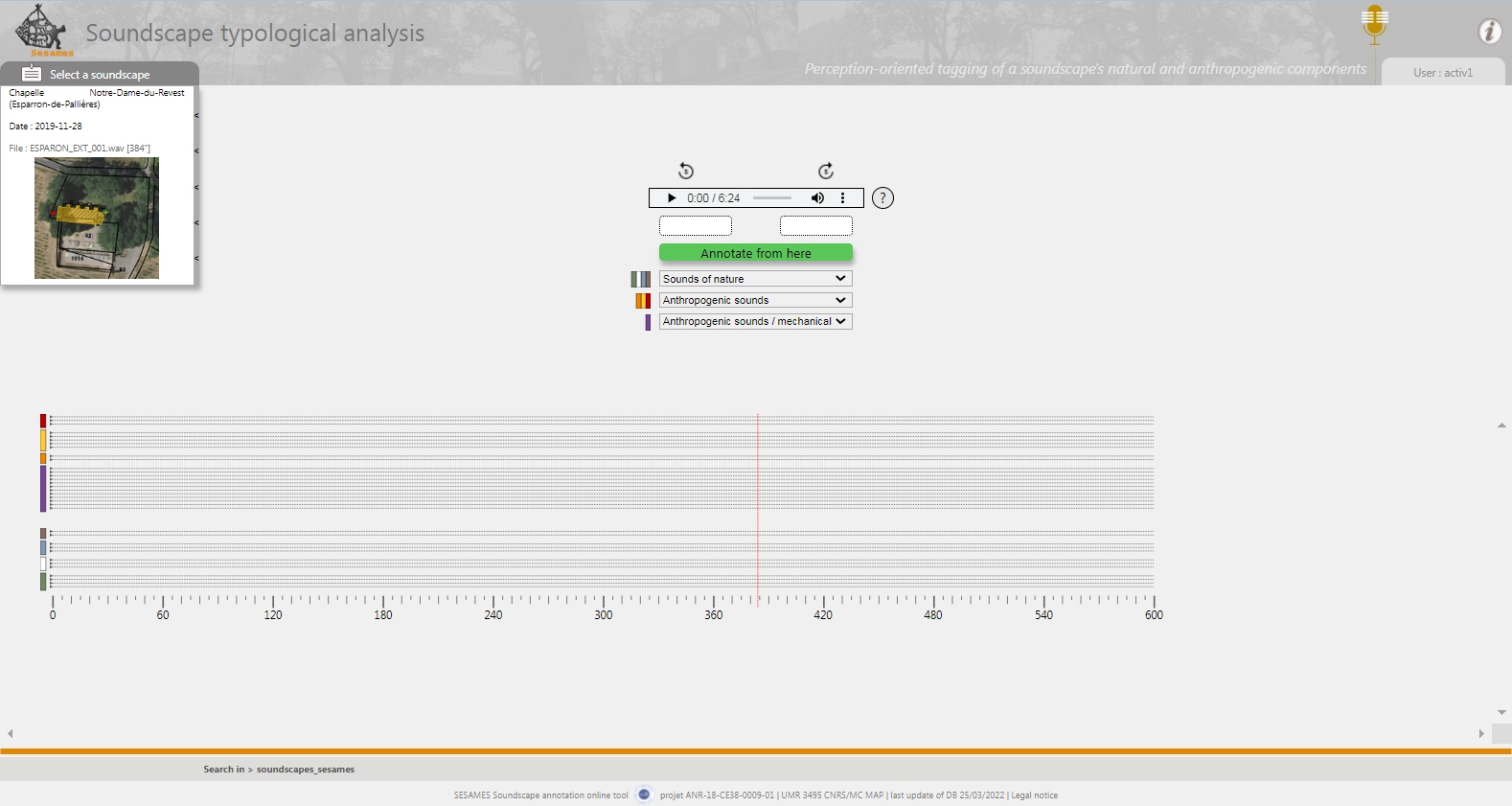Mute audio with the speaker icon
Screen dimensions: 1512x806
817,198
